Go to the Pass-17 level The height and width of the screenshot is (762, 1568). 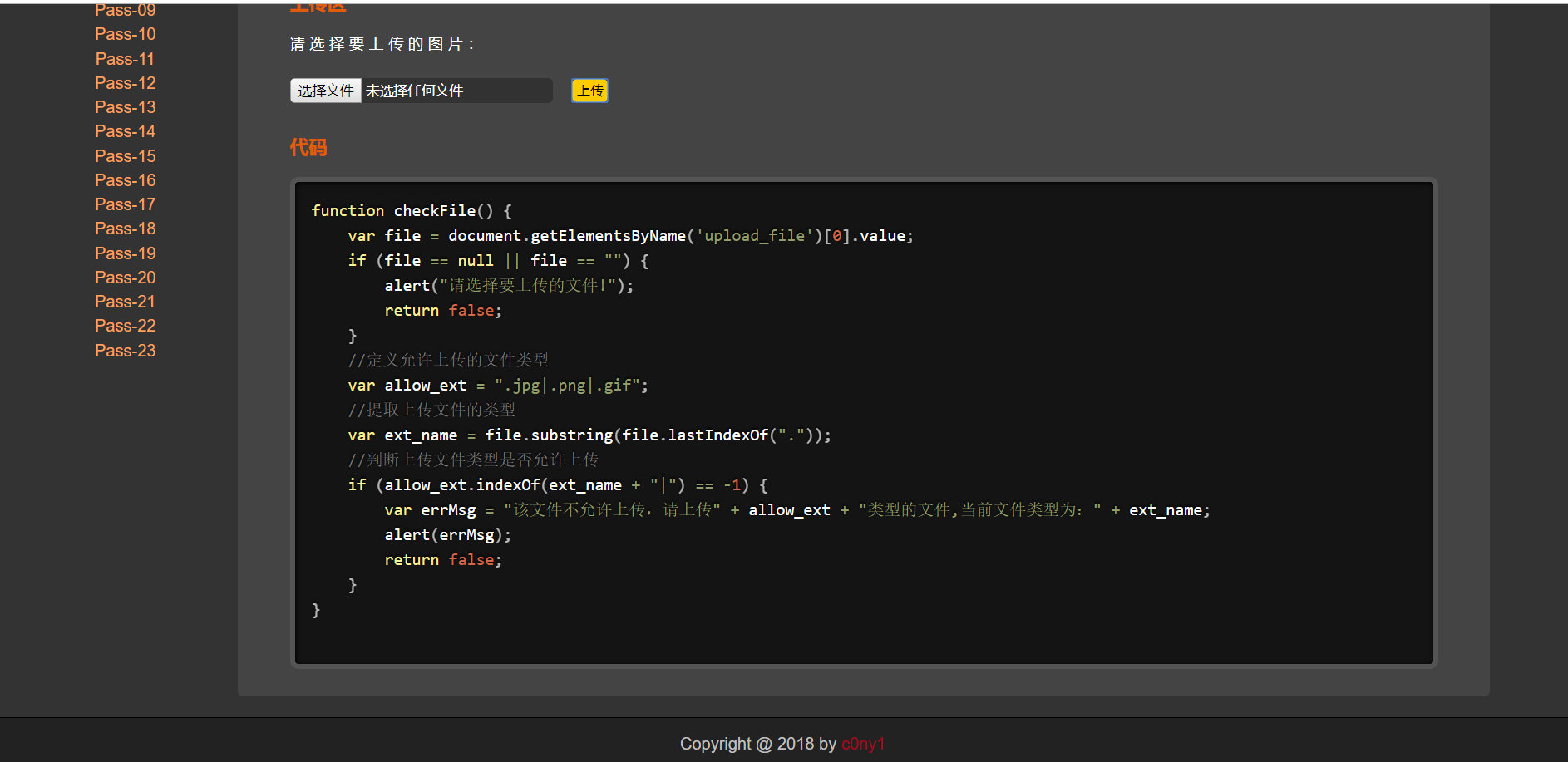[x=125, y=204]
